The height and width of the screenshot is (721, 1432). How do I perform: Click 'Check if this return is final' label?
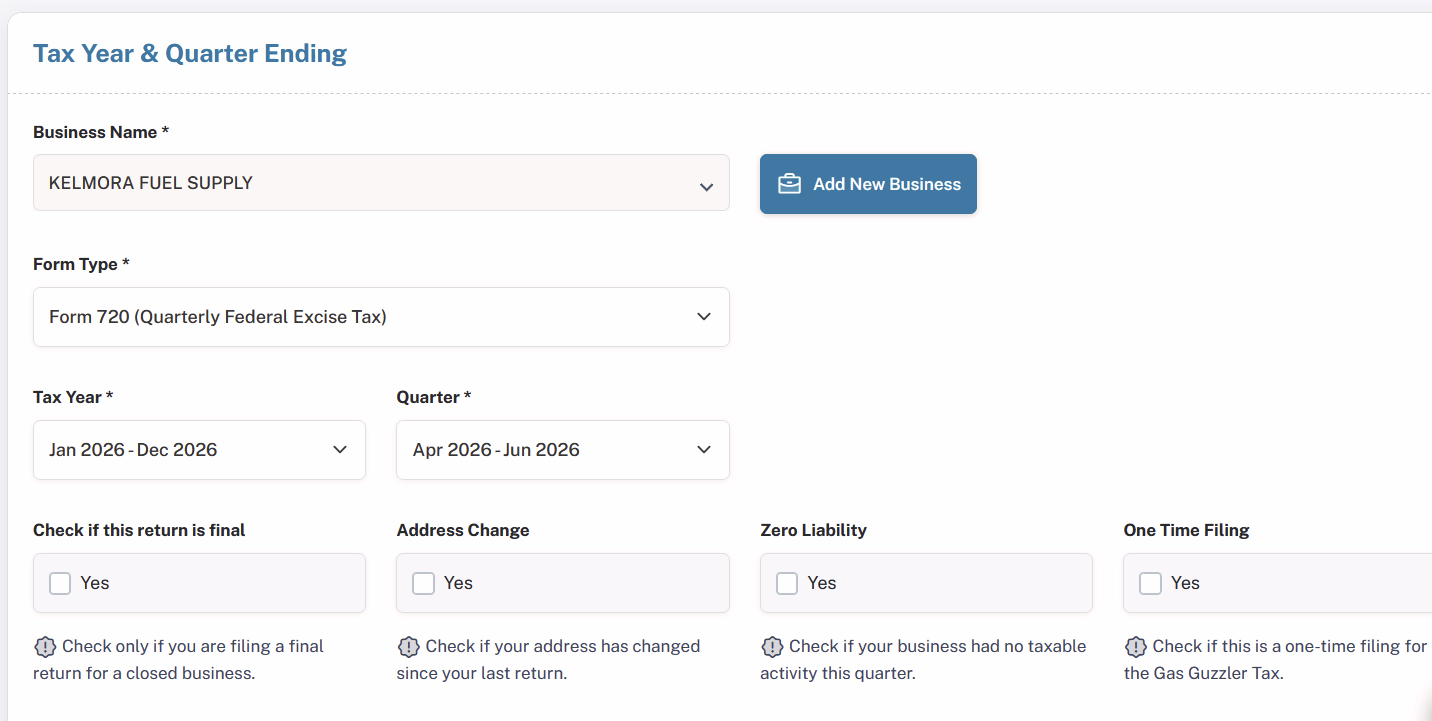(139, 530)
